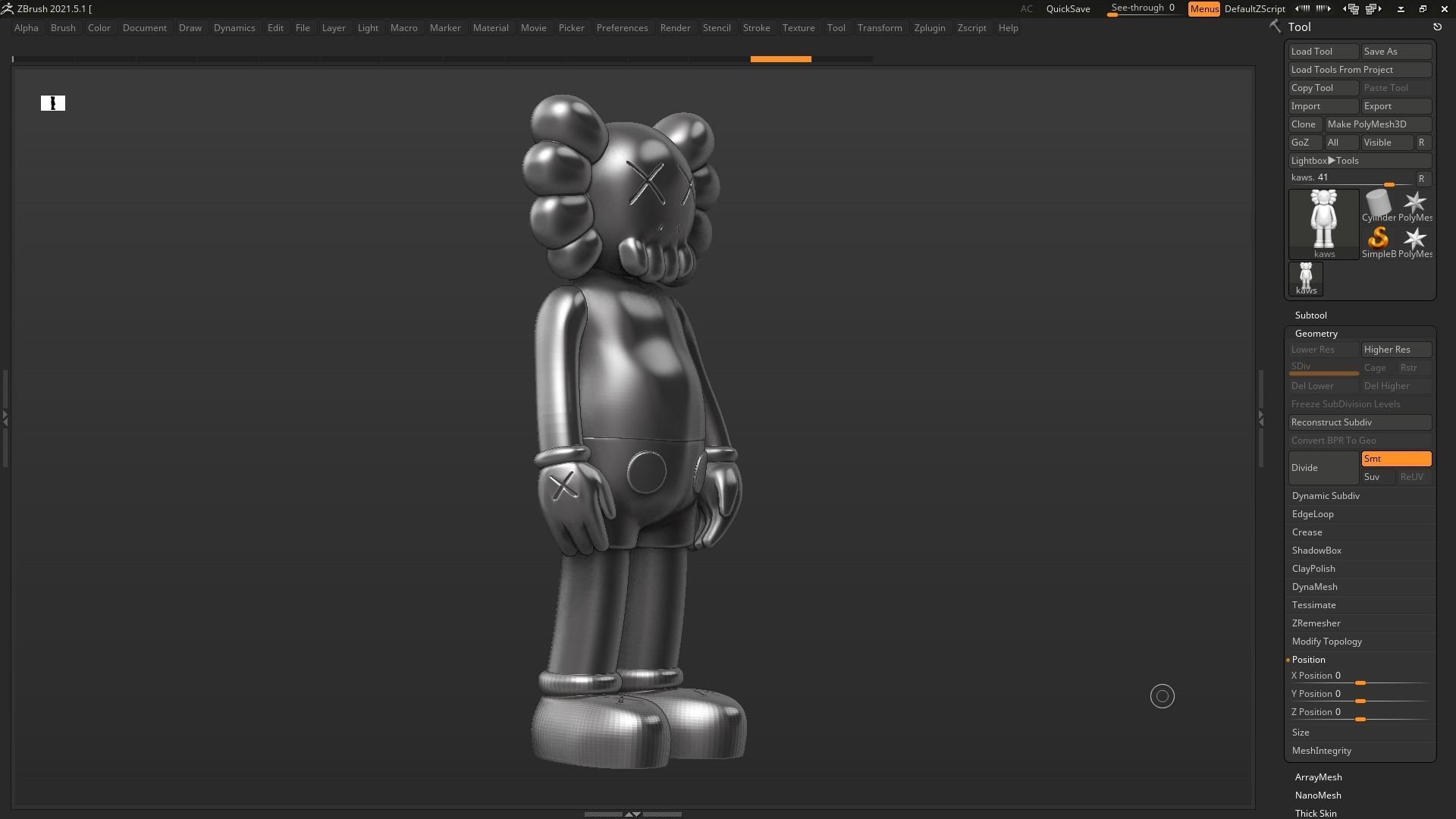1456x819 pixels.
Task: Expand the Subtool section
Action: tap(1310, 315)
